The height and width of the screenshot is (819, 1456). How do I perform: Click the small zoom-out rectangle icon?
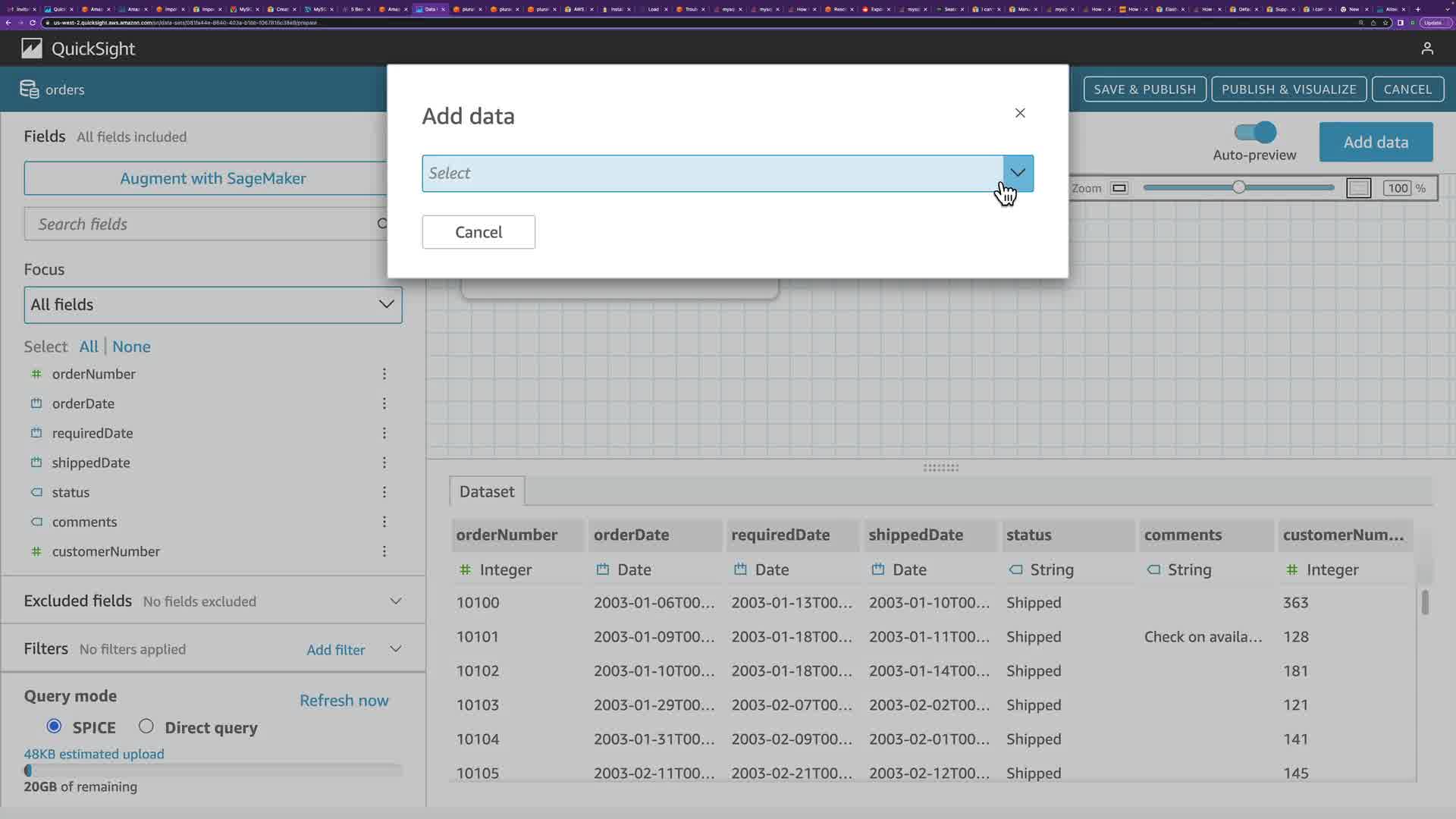pos(1119,188)
